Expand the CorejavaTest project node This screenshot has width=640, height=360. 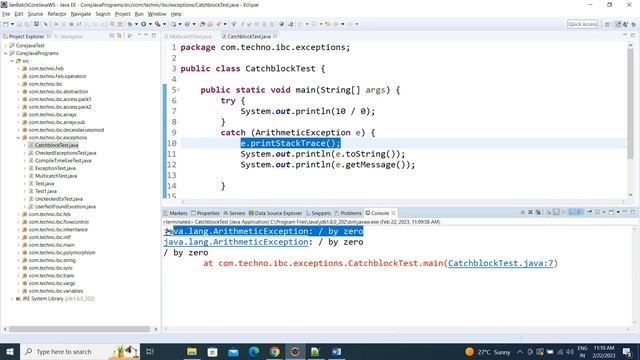point(6,45)
